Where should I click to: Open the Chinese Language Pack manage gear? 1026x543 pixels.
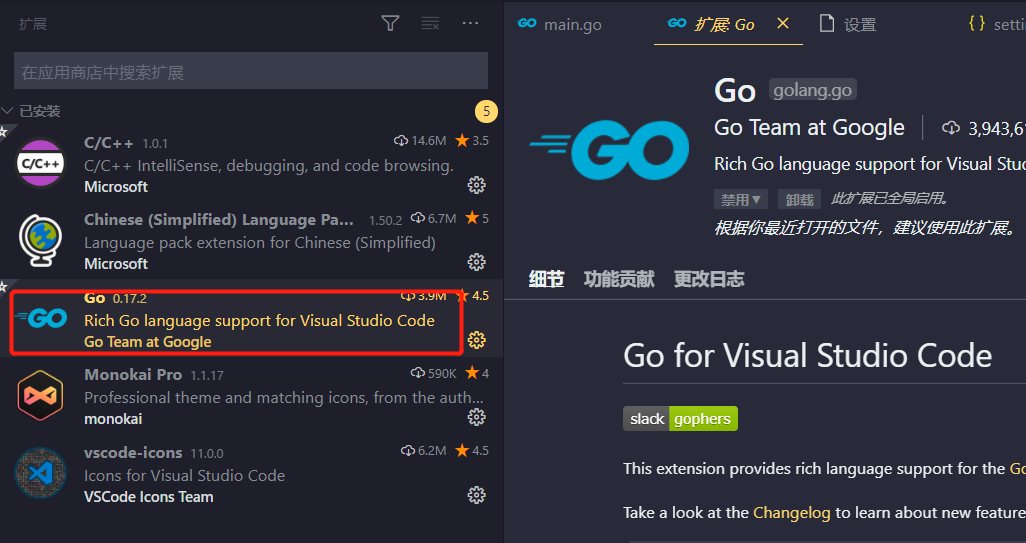[x=476, y=262]
